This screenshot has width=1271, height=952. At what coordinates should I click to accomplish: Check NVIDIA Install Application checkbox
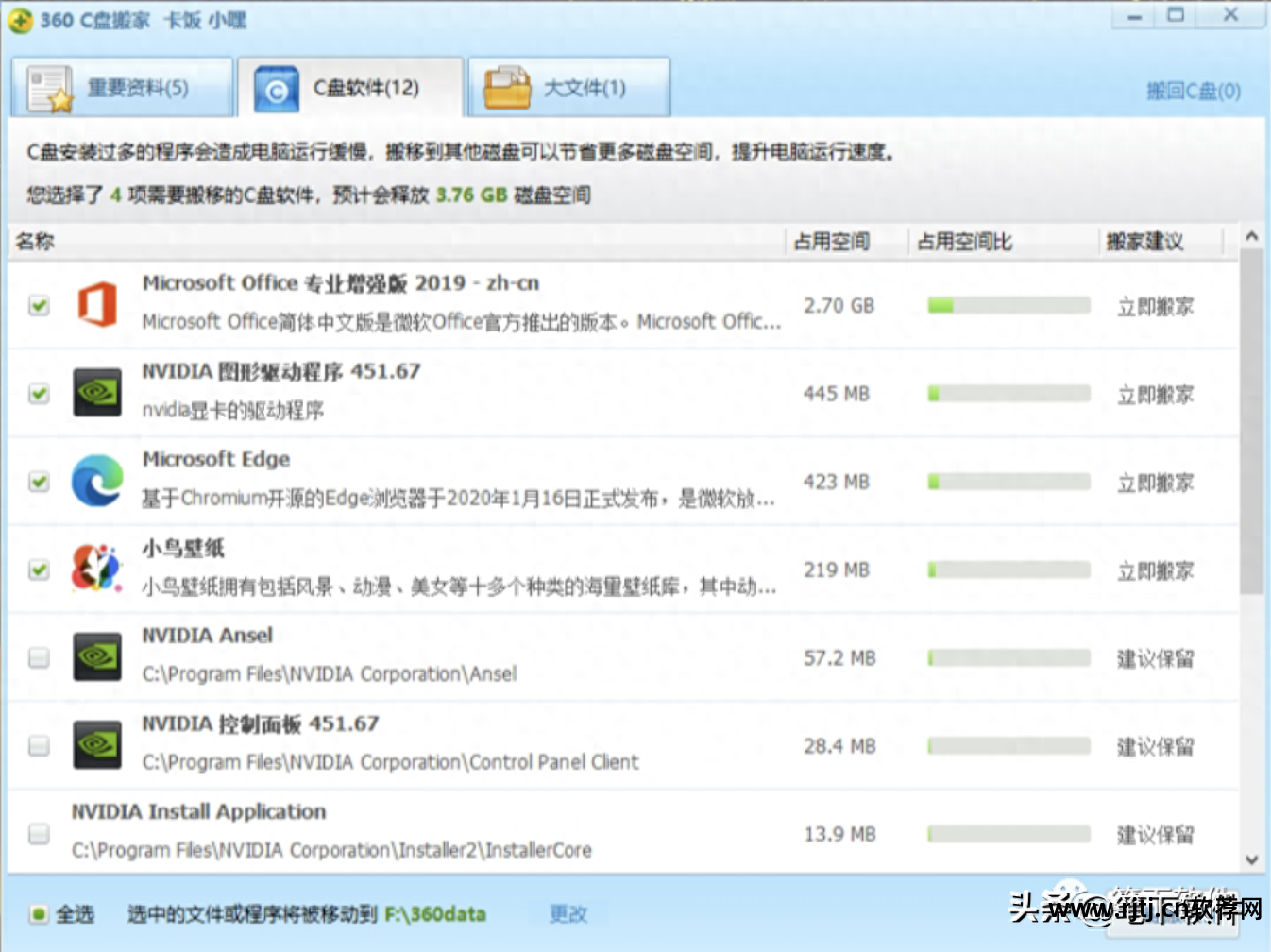click(x=39, y=833)
